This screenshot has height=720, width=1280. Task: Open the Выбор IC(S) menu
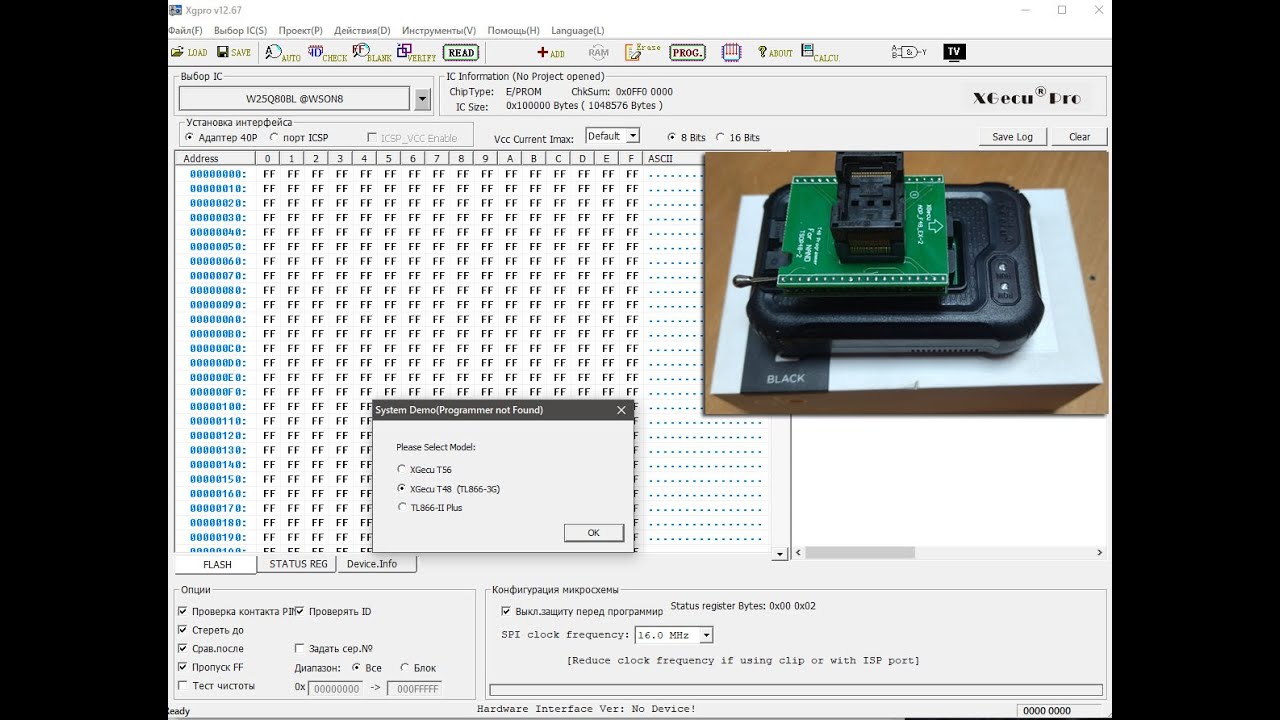point(240,31)
